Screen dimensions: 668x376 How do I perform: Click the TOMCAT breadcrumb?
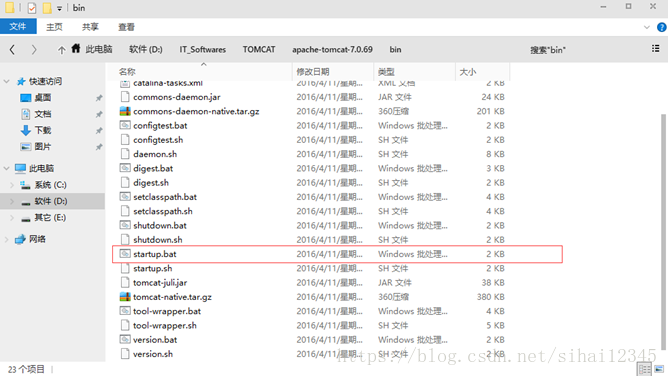pos(259,49)
